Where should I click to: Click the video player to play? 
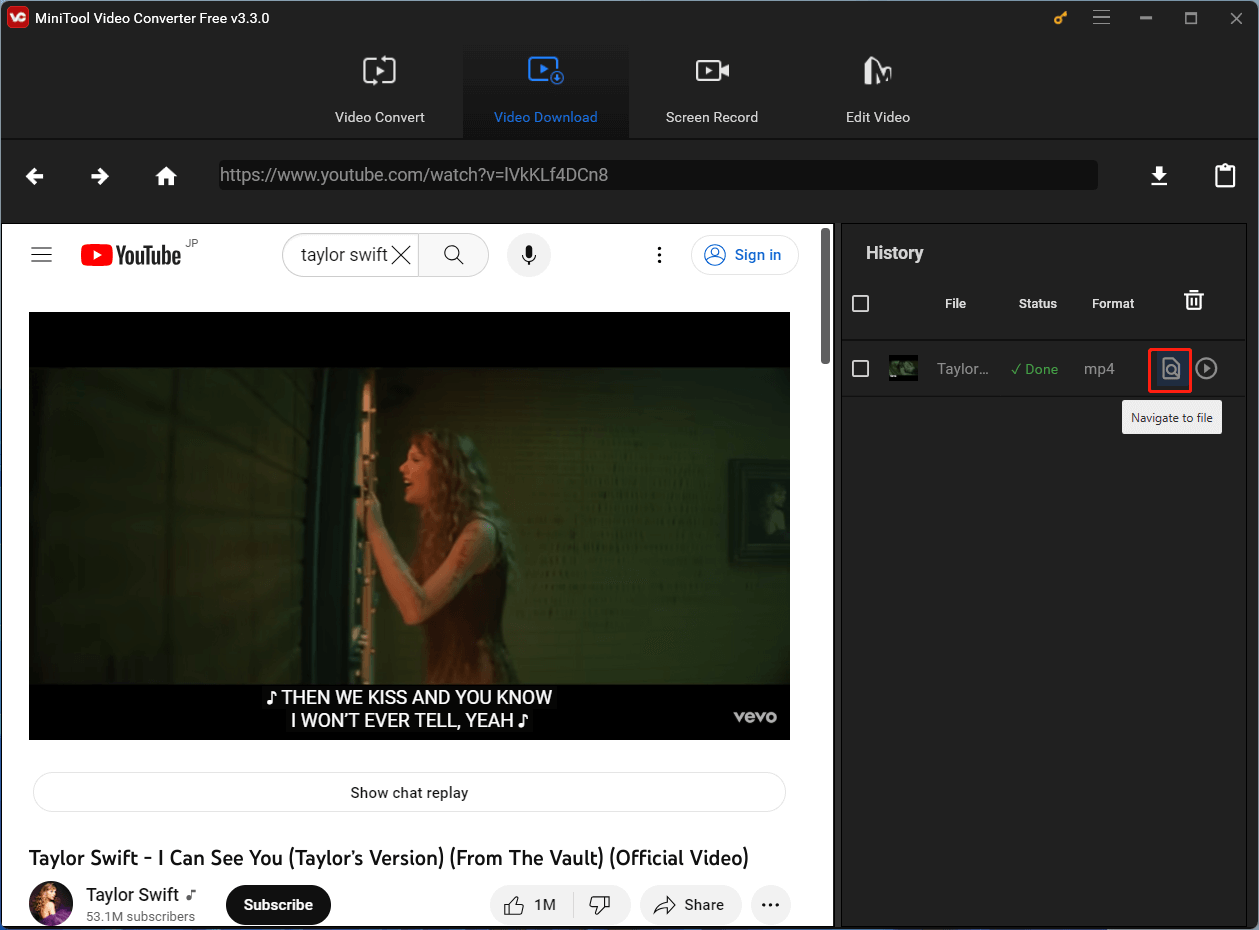click(x=409, y=526)
